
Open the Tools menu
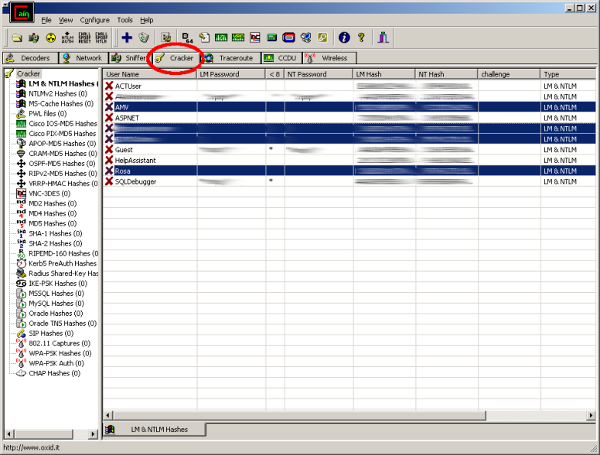coord(125,20)
